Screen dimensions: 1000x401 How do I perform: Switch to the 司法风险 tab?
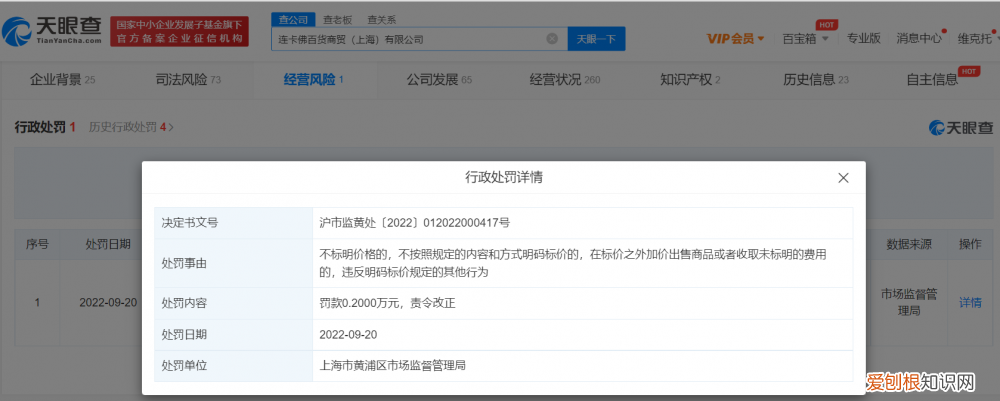click(x=188, y=80)
